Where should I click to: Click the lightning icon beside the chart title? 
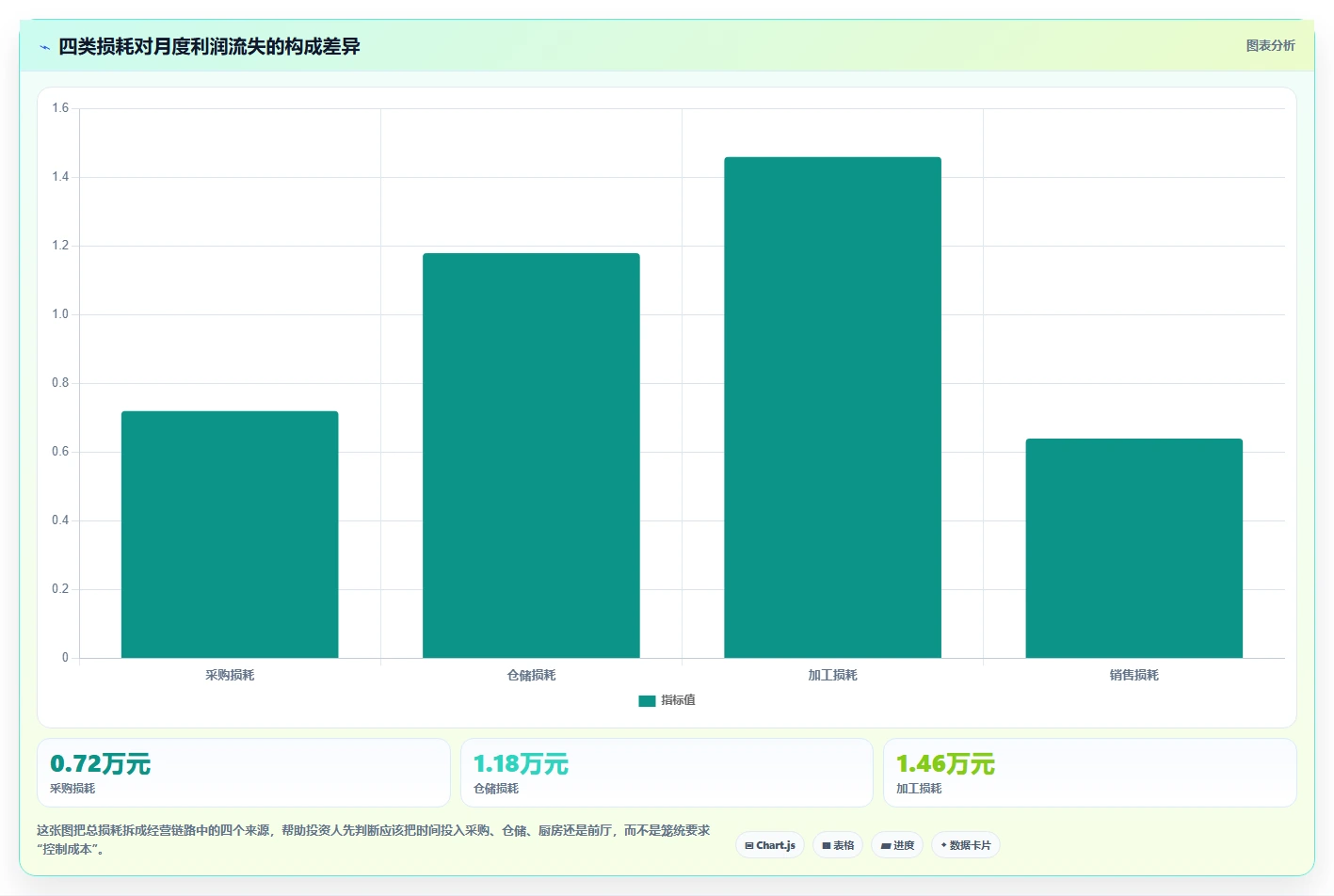(x=44, y=47)
